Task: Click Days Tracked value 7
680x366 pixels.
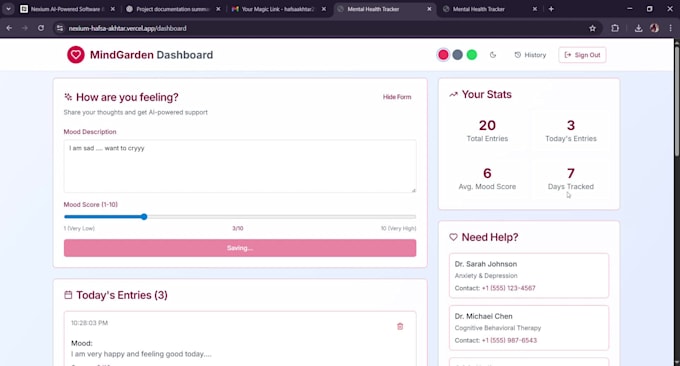Action: pos(571,173)
